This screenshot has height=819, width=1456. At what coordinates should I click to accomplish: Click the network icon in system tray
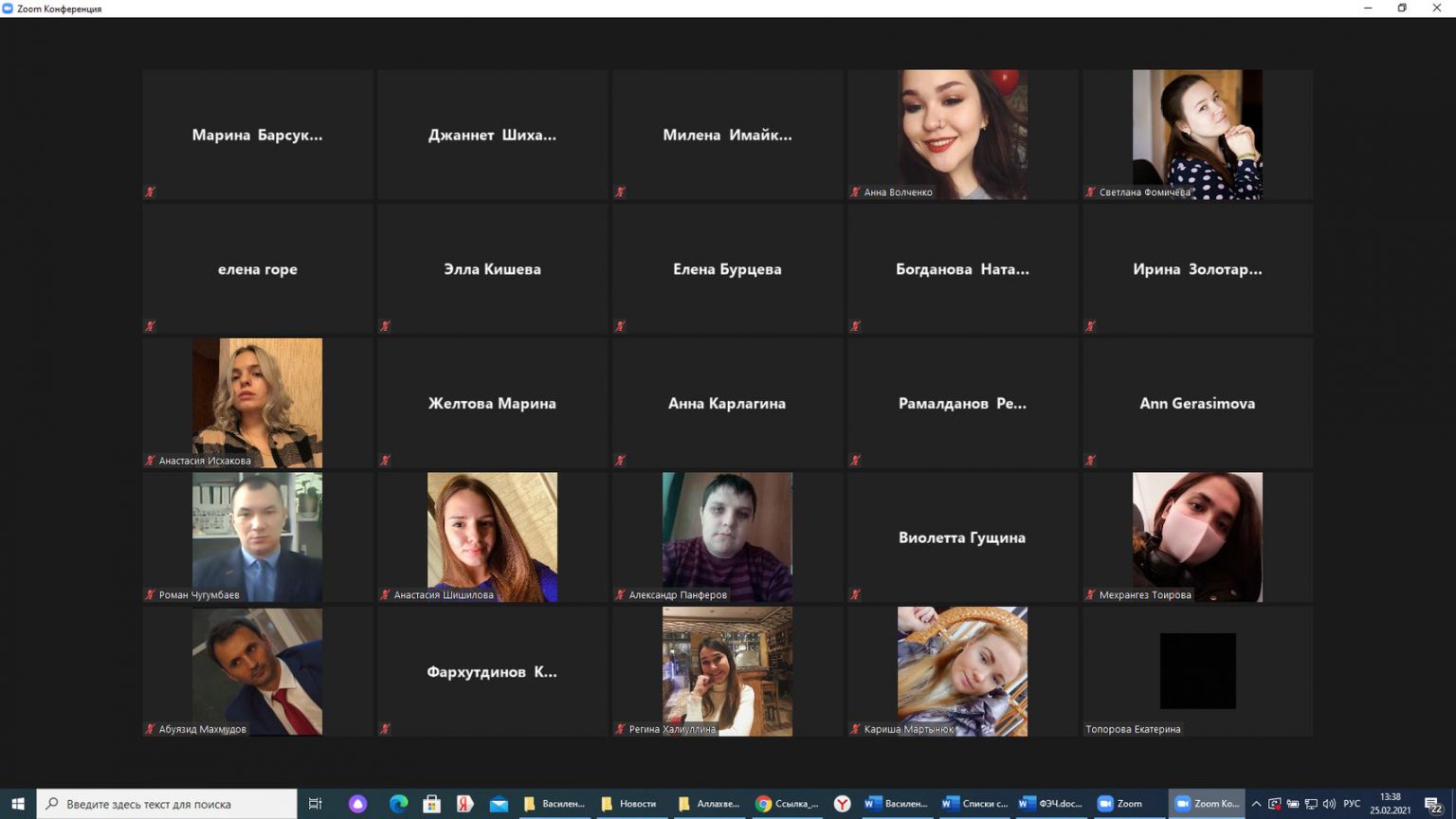click(1311, 804)
